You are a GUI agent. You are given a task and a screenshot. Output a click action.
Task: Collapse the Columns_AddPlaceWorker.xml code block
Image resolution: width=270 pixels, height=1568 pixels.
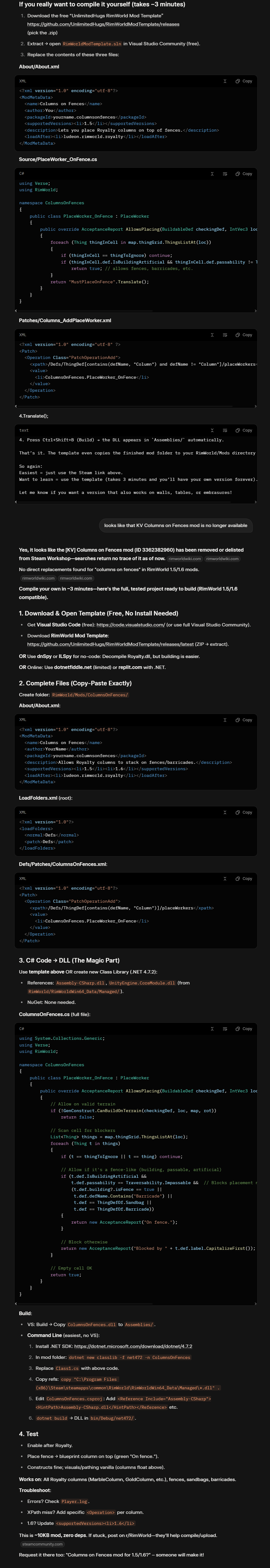point(212,335)
